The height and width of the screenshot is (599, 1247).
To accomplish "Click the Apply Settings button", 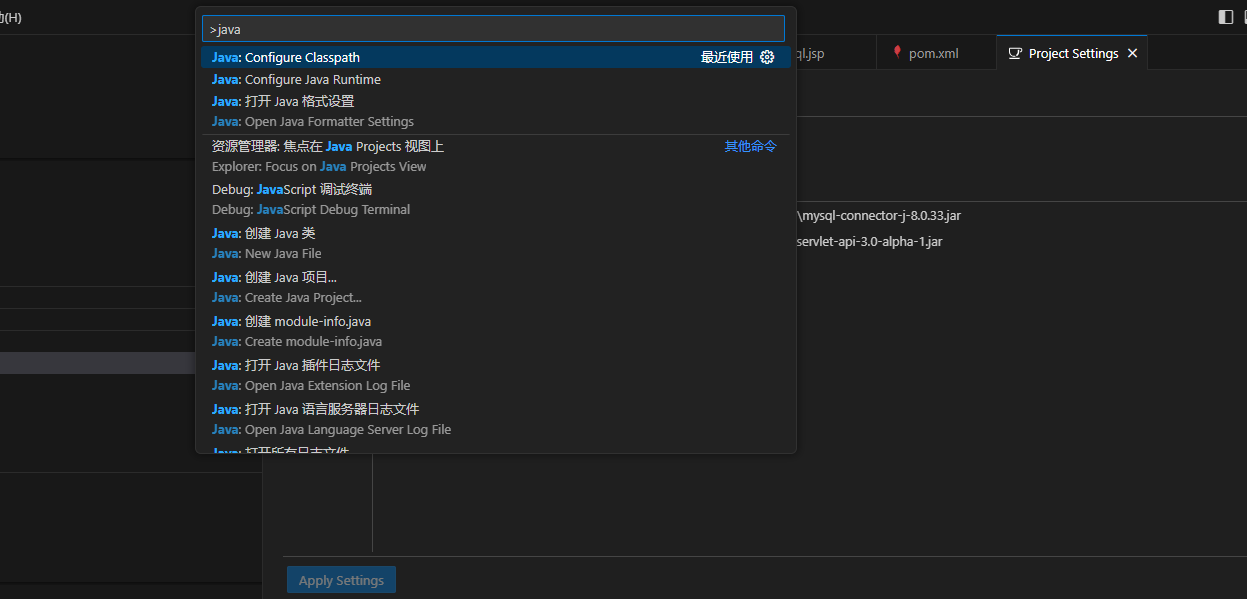I will [341, 580].
